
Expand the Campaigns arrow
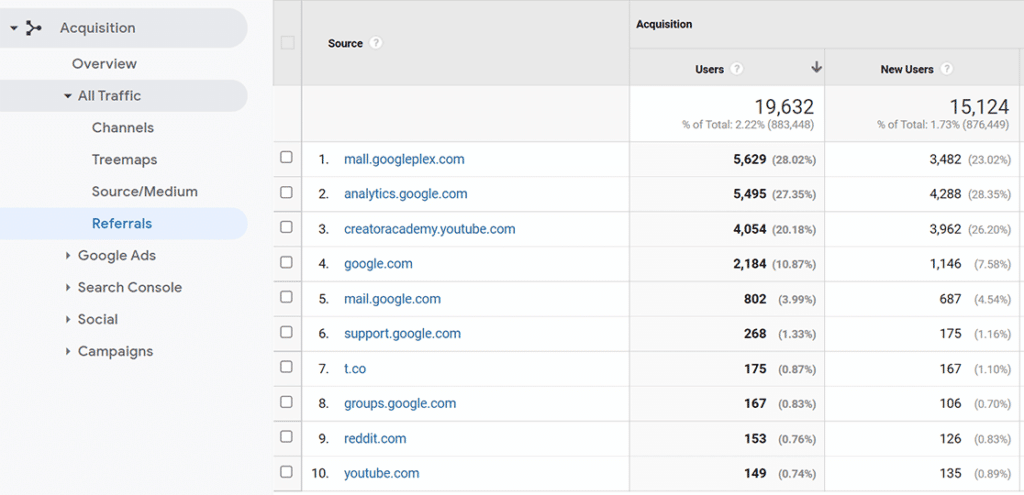pos(68,351)
